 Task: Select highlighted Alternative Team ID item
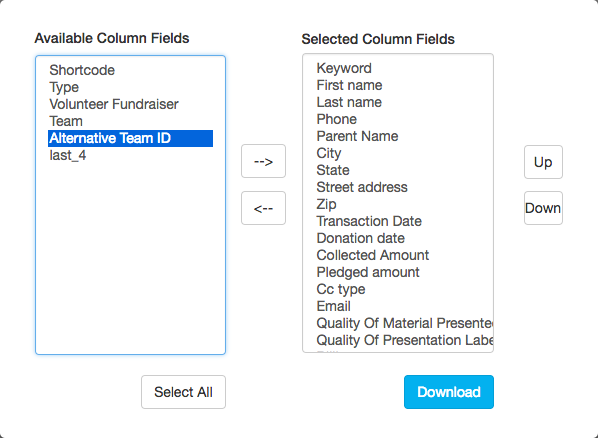[130, 138]
